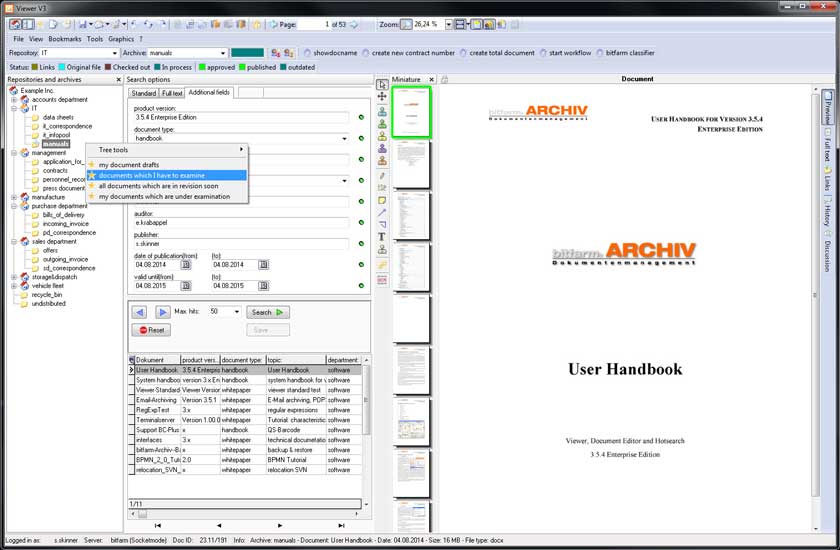The height and width of the screenshot is (550, 840).
Task: Expand the vehicle fleet tree node
Action: (x=14, y=286)
